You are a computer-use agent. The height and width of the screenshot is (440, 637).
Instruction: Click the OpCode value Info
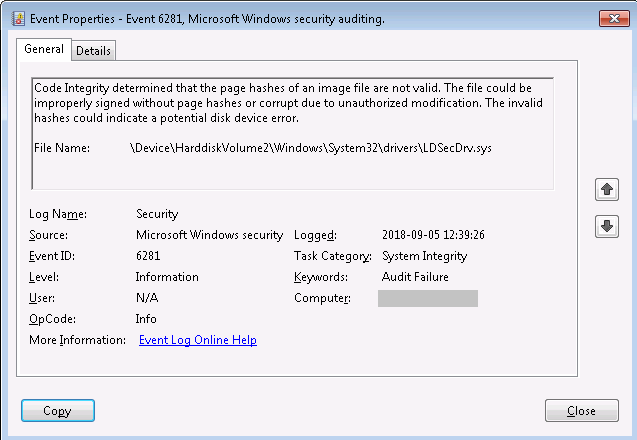tap(146, 319)
